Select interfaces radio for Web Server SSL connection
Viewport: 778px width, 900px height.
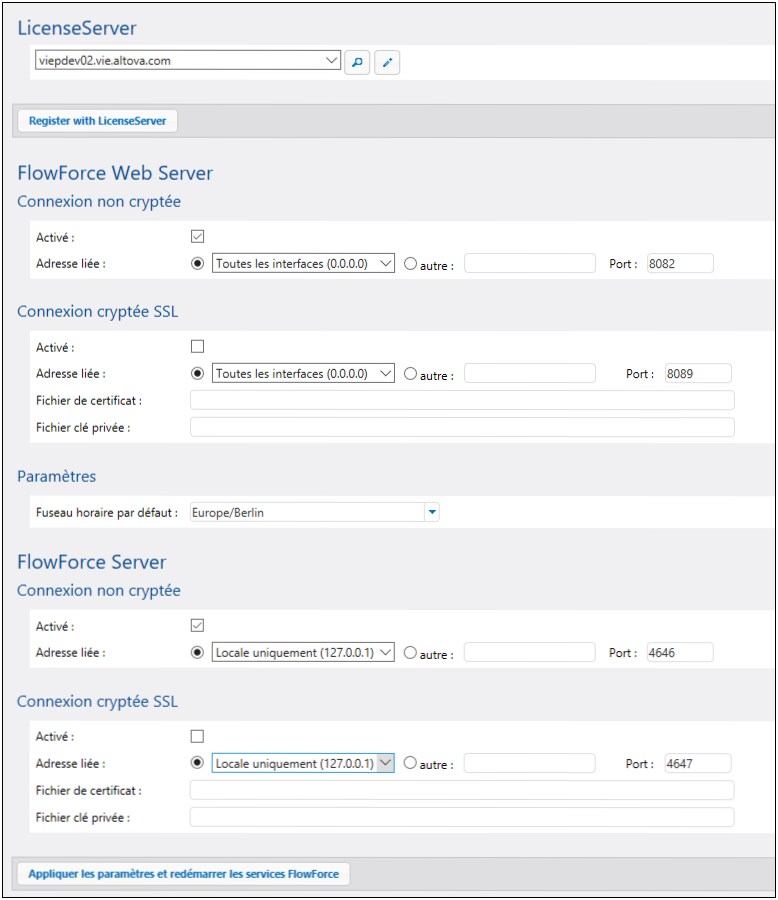click(x=197, y=374)
